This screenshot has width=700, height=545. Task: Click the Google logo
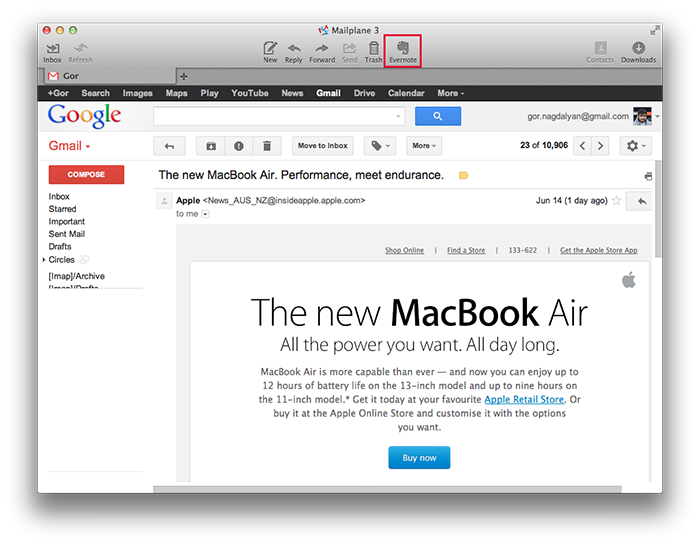click(x=84, y=116)
